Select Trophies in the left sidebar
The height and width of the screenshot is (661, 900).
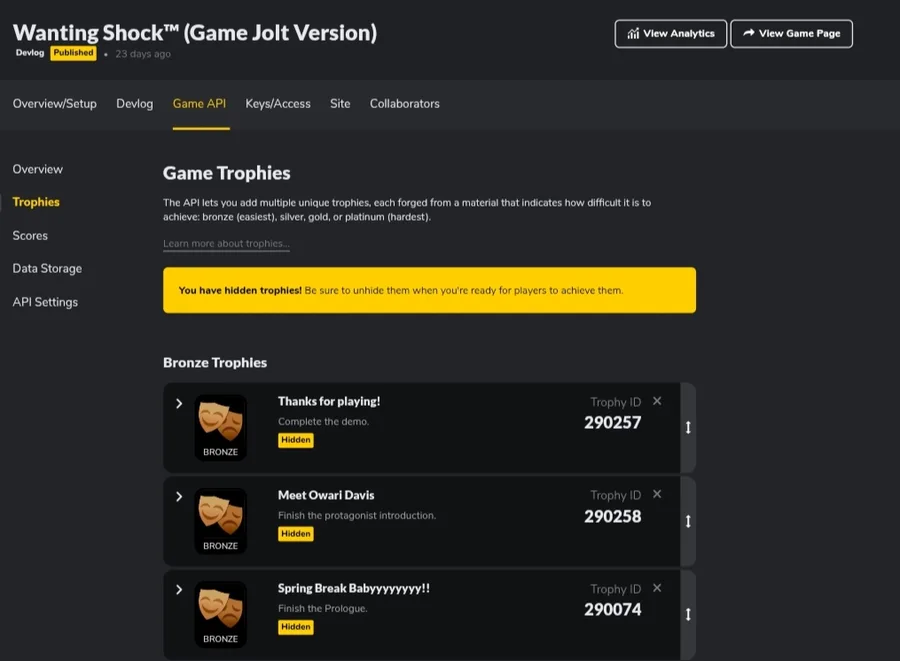[x=36, y=202]
